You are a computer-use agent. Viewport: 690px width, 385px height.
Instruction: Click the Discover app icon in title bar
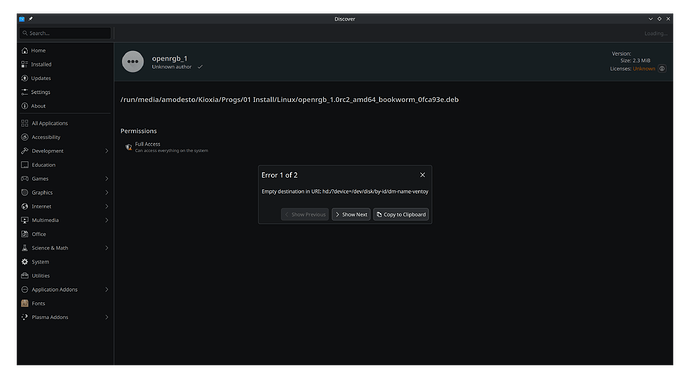click(x=22, y=19)
